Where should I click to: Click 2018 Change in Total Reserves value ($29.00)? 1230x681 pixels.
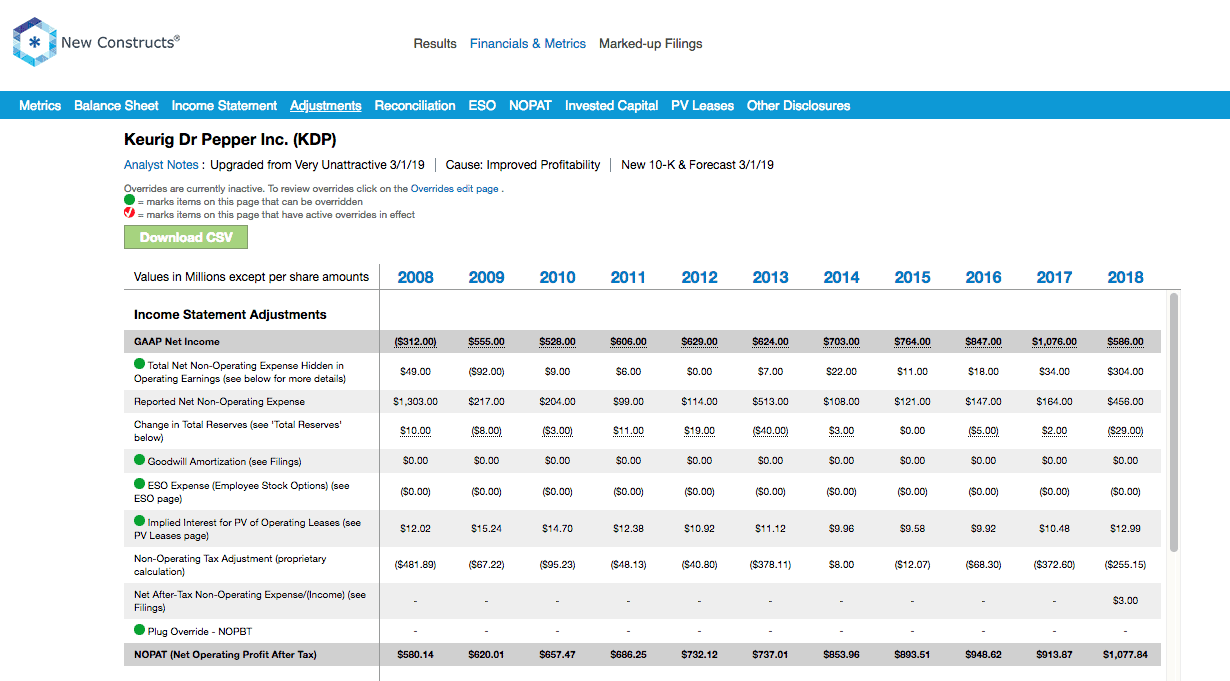pos(1126,431)
